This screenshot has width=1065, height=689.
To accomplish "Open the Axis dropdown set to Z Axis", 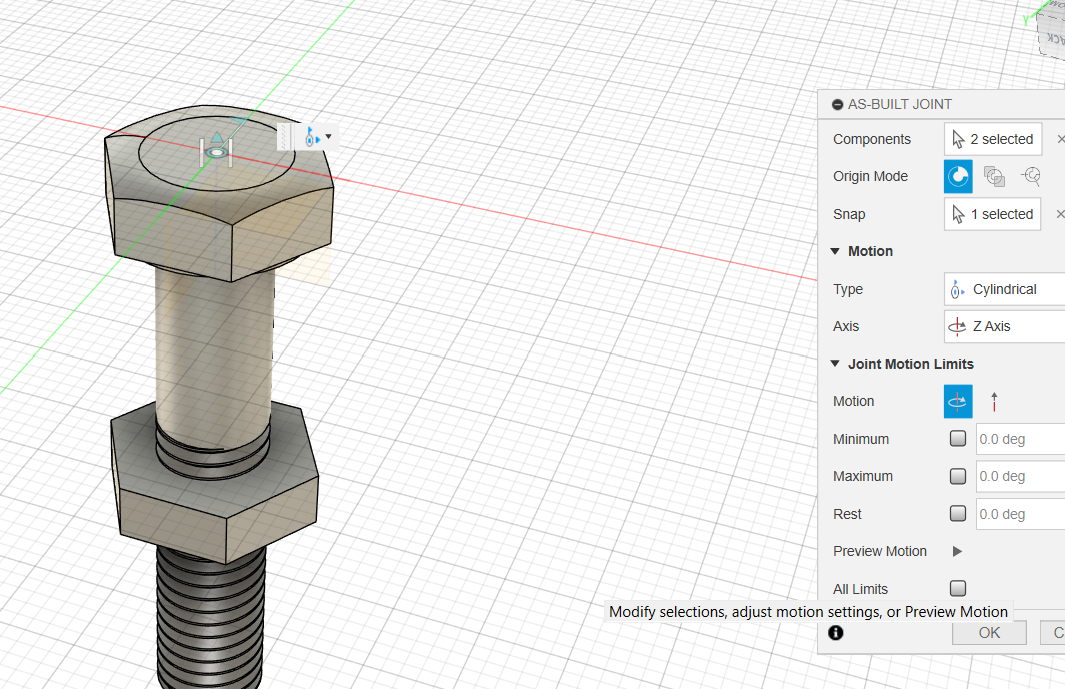I will pyautogui.click(x=1003, y=326).
